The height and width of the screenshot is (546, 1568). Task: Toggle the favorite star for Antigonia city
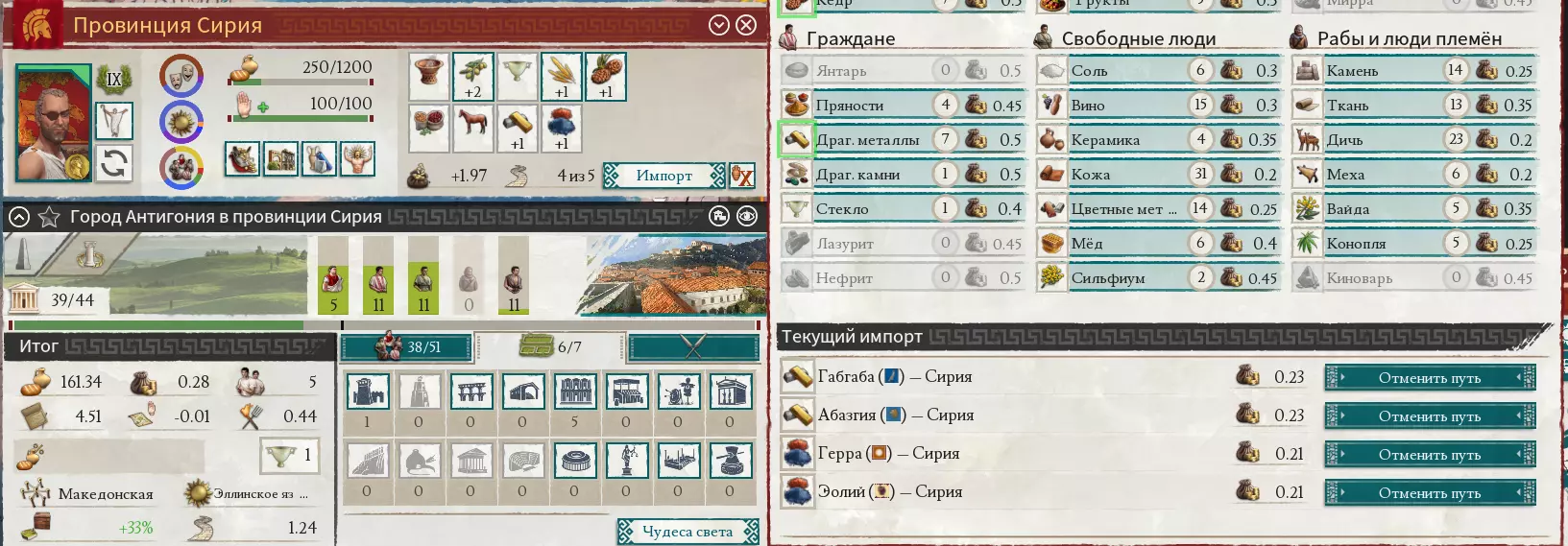48,218
